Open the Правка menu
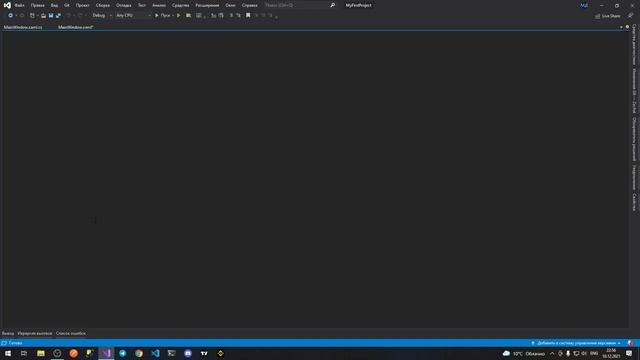This screenshot has height=360, width=640. click(x=37, y=5)
